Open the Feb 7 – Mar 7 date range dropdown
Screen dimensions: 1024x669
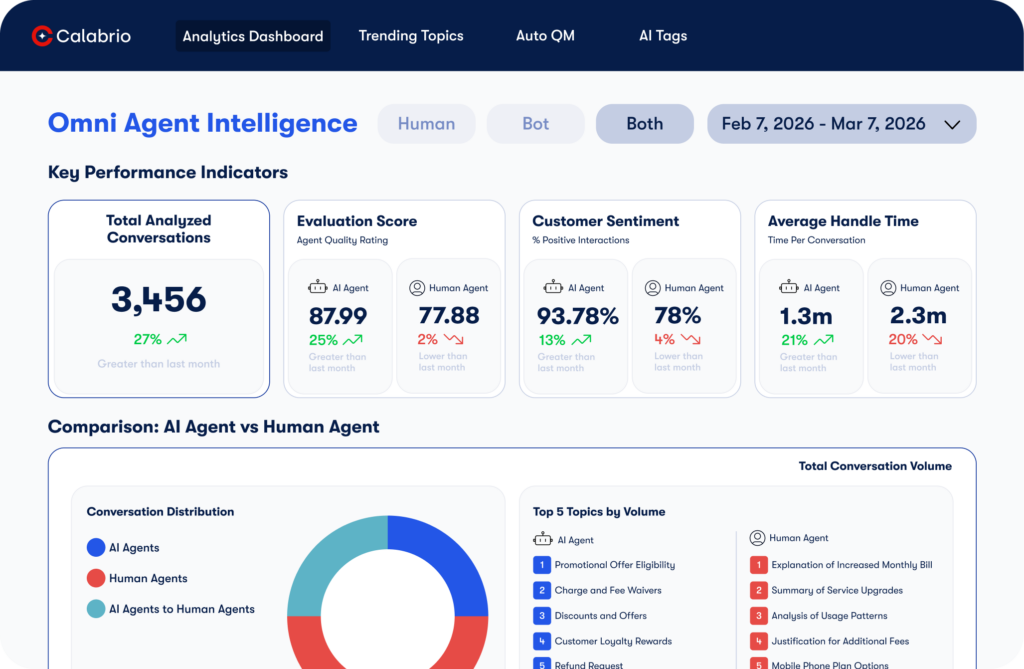click(x=841, y=123)
